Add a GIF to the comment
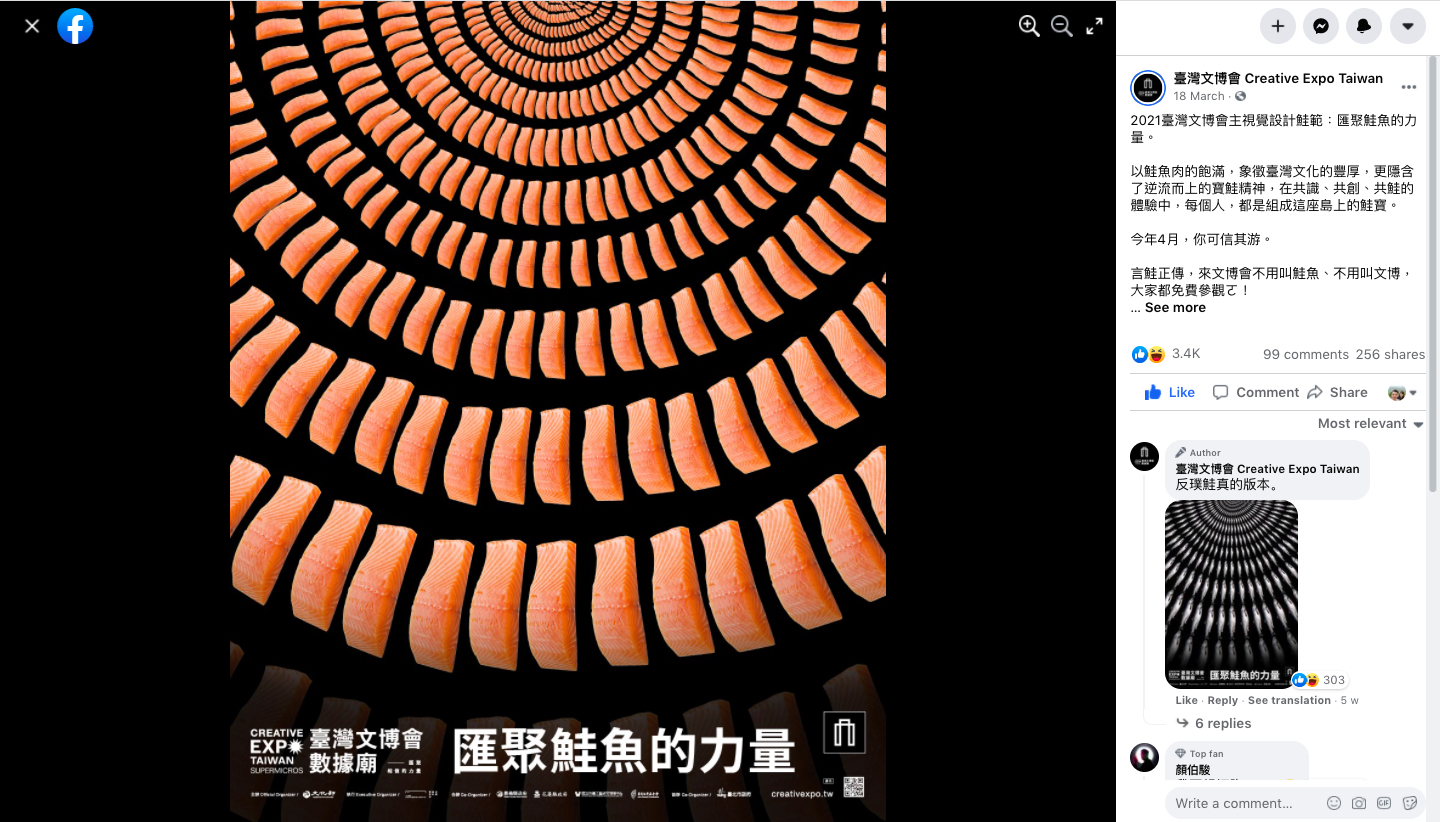The image size is (1440, 822). 1384,803
